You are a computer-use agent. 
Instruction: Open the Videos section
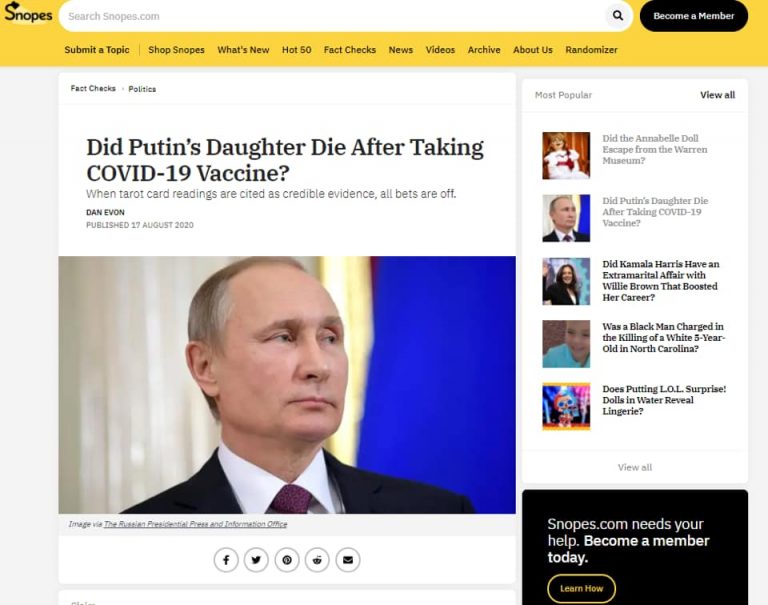[440, 50]
